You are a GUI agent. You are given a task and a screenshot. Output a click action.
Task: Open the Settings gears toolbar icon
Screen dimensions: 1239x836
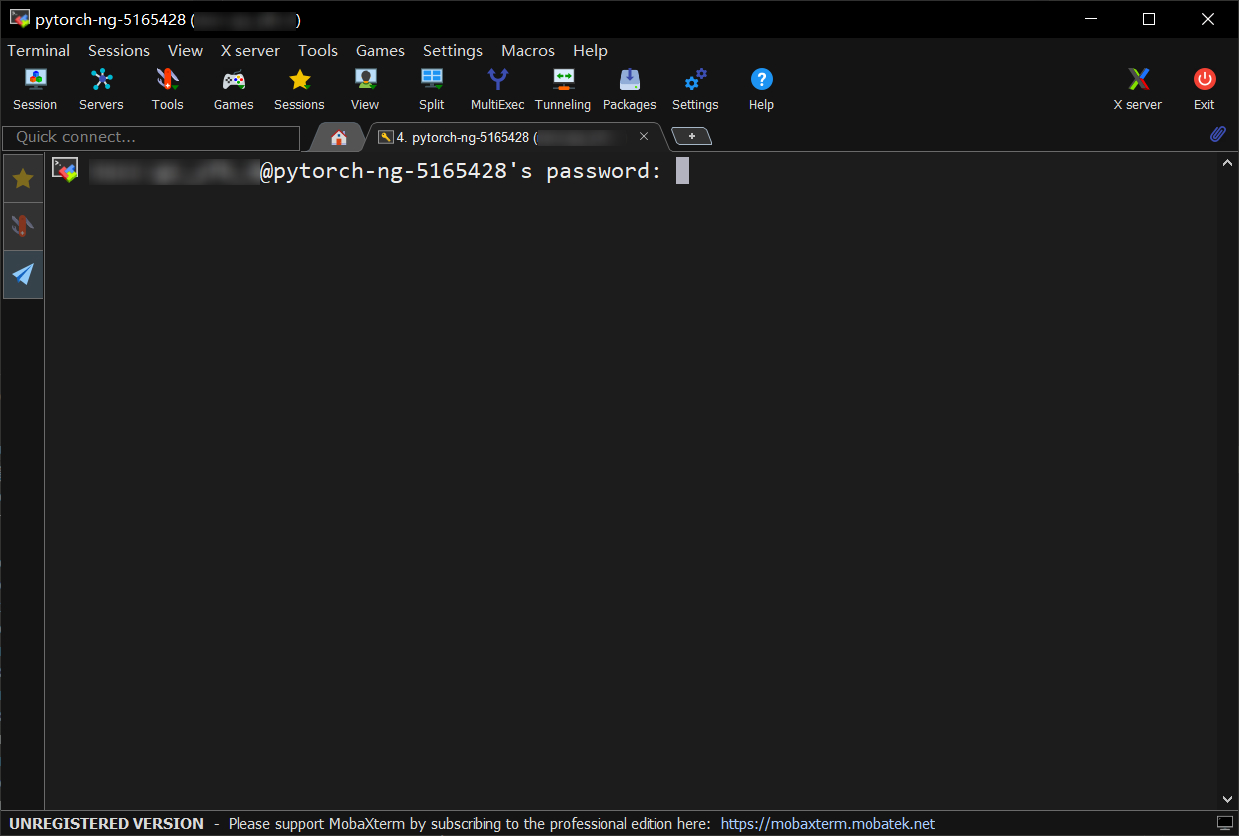pyautogui.click(x=695, y=89)
